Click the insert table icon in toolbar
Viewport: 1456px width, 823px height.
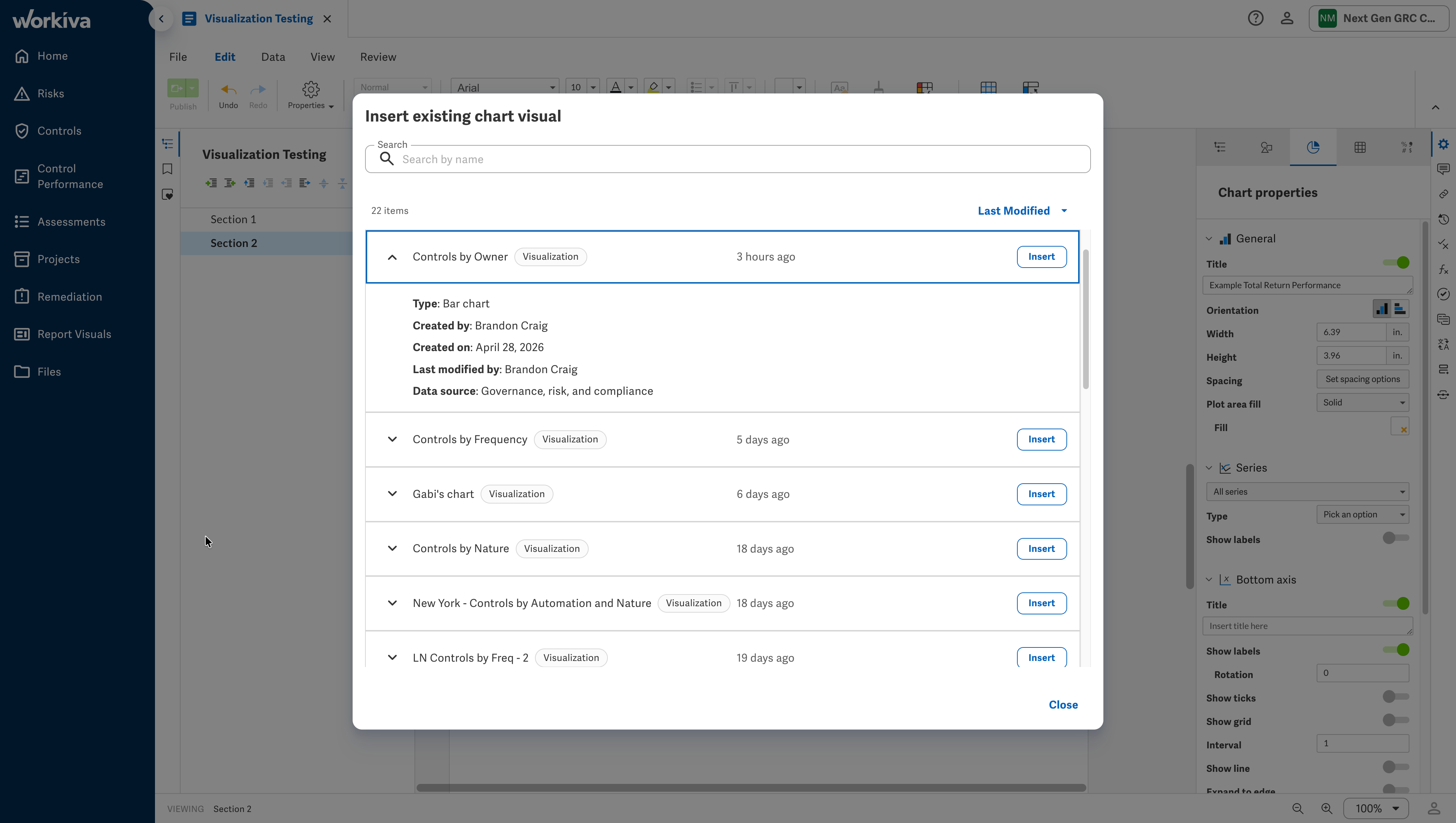pos(989,88)
